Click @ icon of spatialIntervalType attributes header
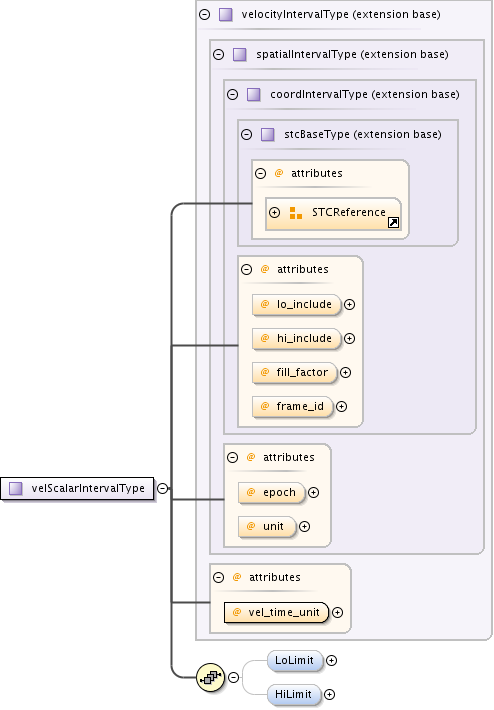494x710 pixels. [251, 457]
